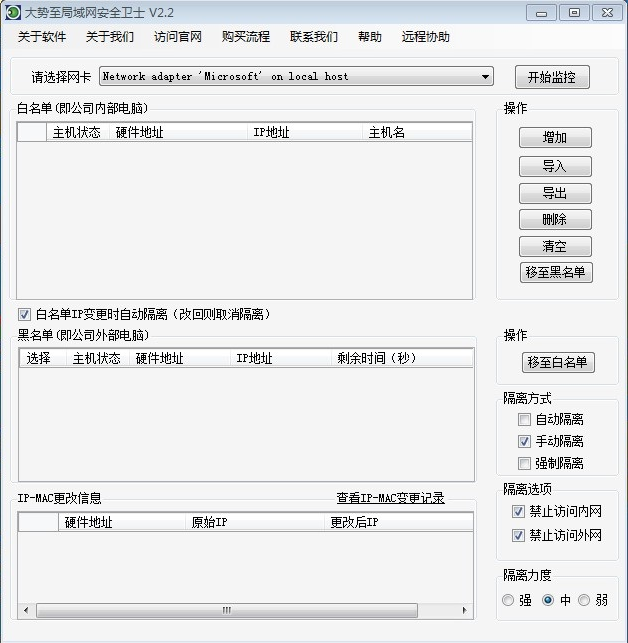Viewport: 628px width, 643px height.
Task: Click the 删除 button
Action: point(555,219)
